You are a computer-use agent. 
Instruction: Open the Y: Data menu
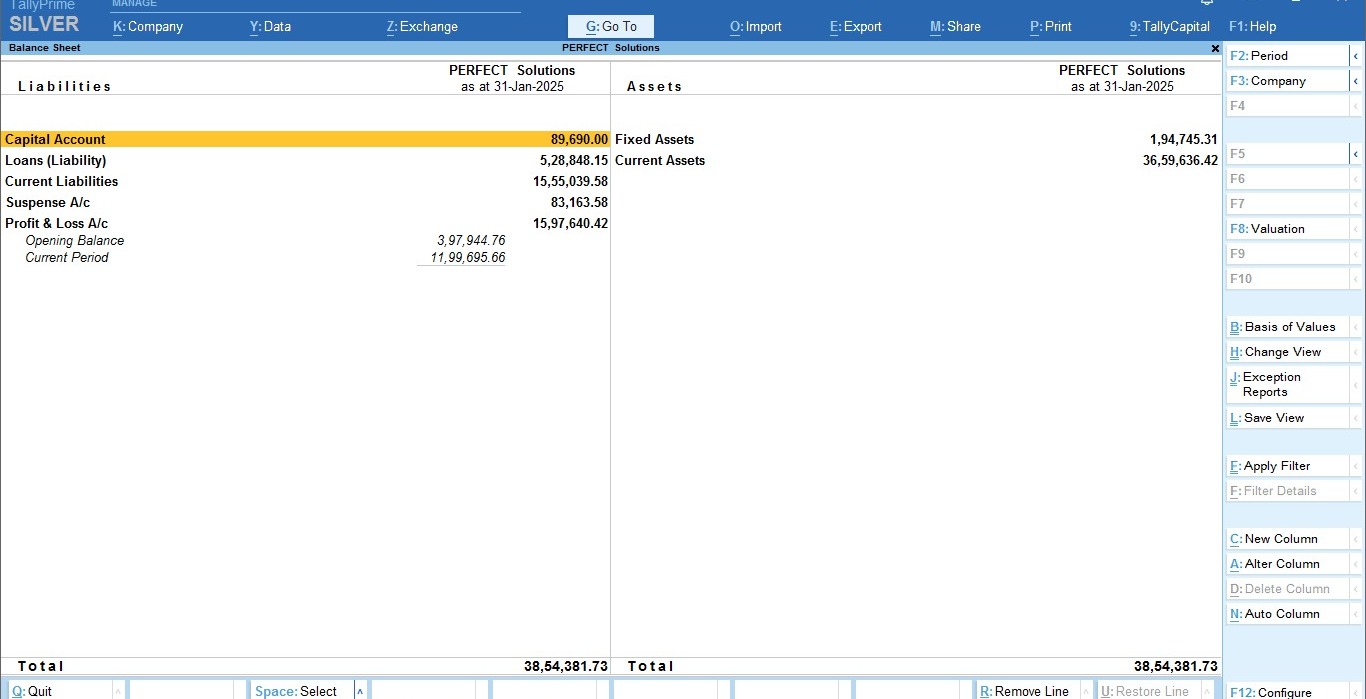coord(270,27)
